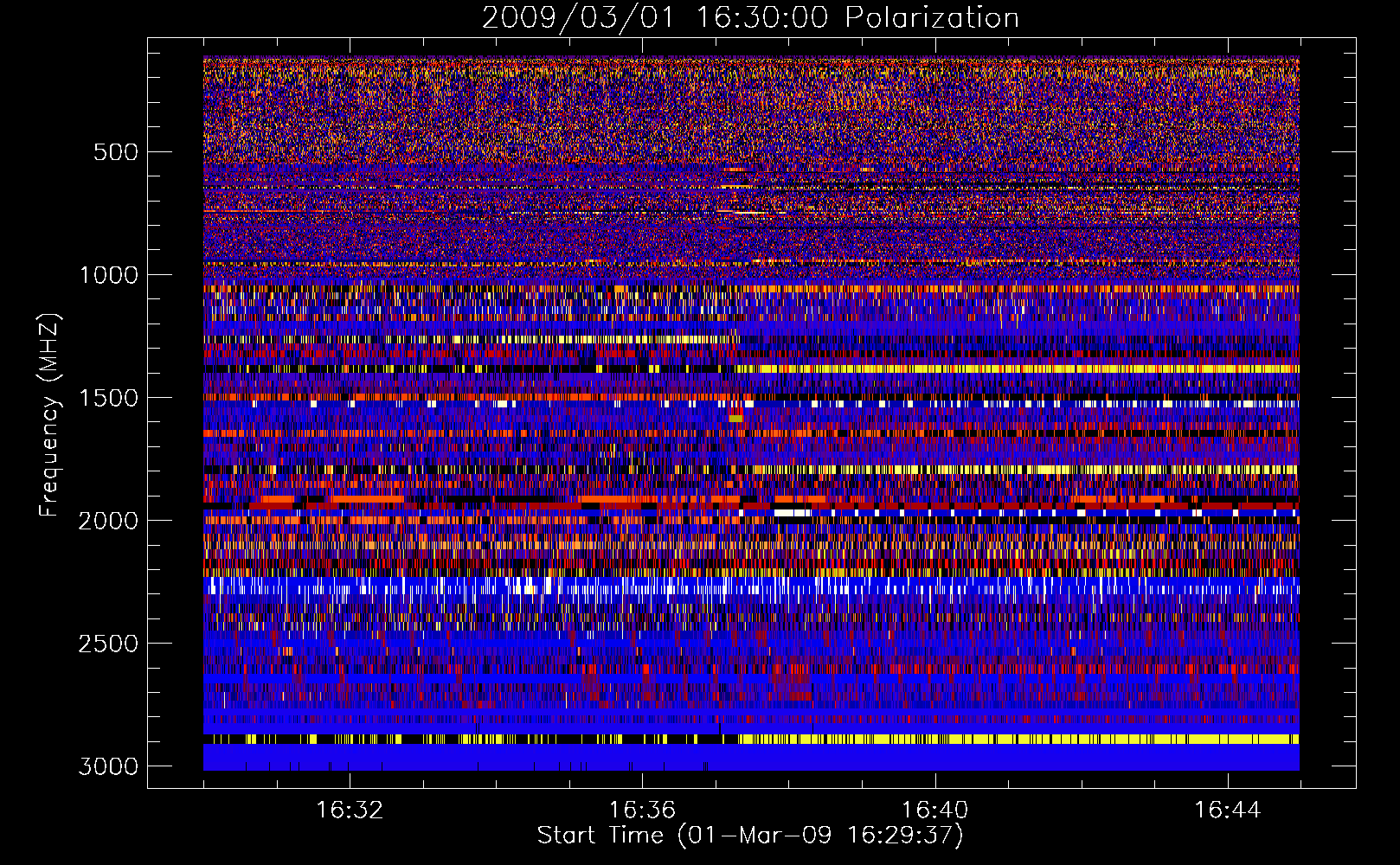Select the 500 frequency tick label
The image size is (1400, 865).
[115, 152]
